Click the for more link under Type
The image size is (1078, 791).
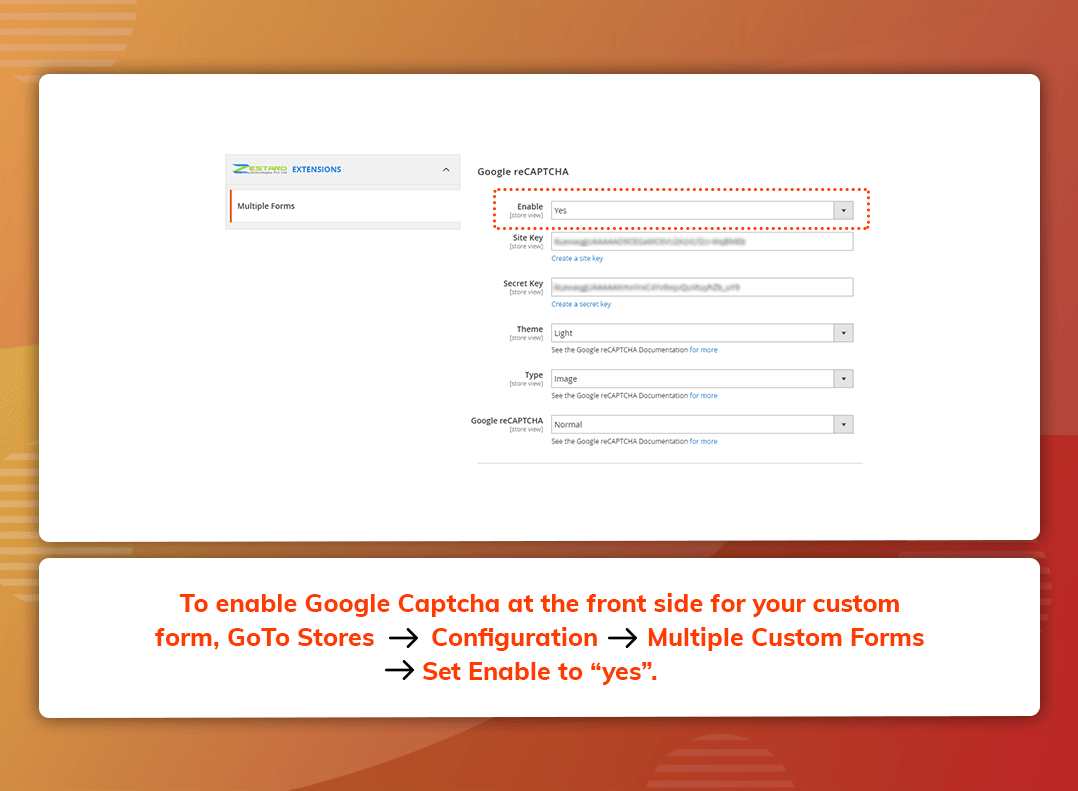[x=702, y=395]
